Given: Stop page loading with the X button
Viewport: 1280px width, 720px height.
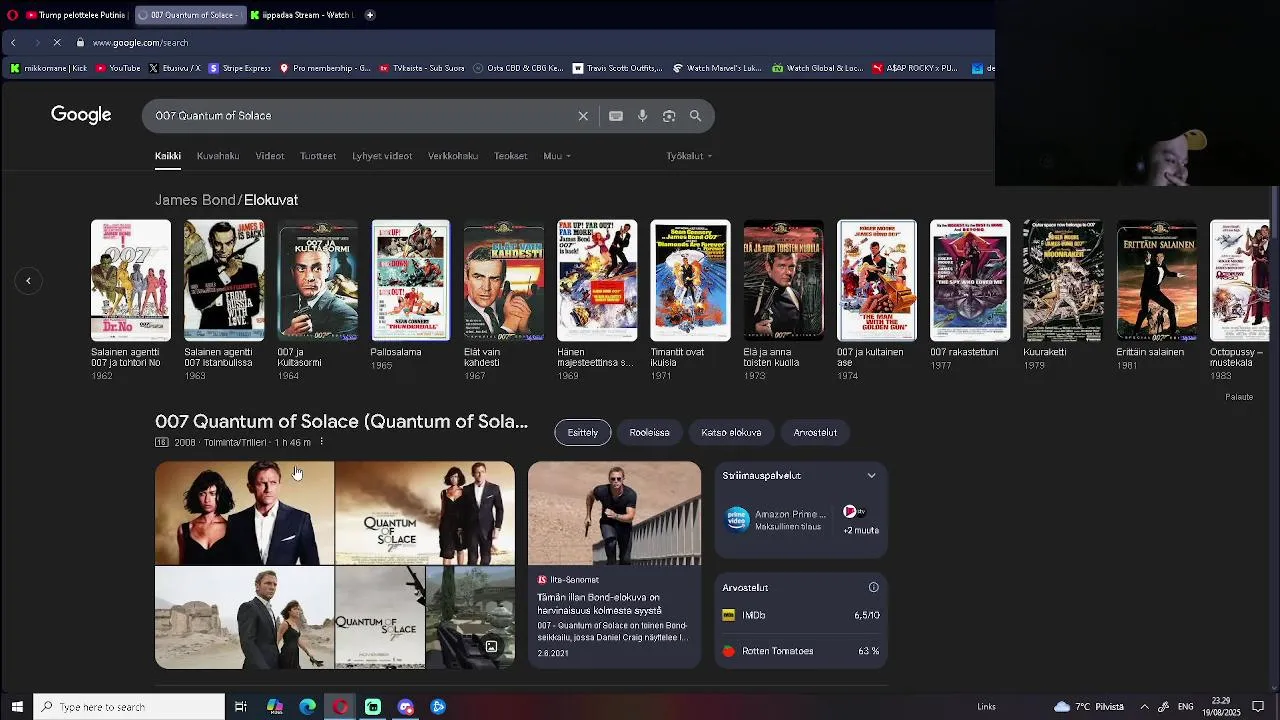Looking at the screenshot, I should tap(57, 43).
